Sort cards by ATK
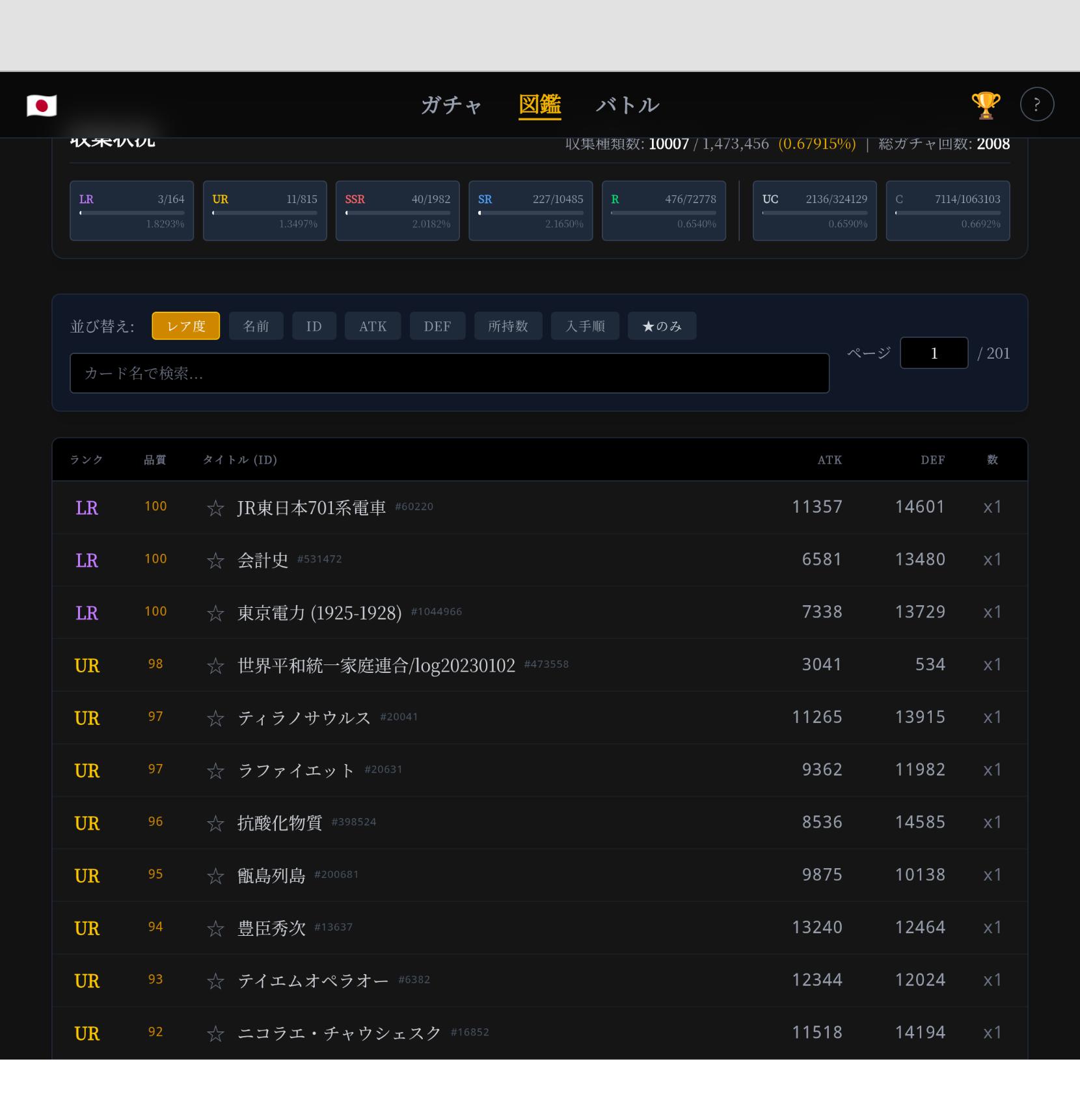Image resolution: width=1080 pixels, height=1120 pixels. coord(373,326)
